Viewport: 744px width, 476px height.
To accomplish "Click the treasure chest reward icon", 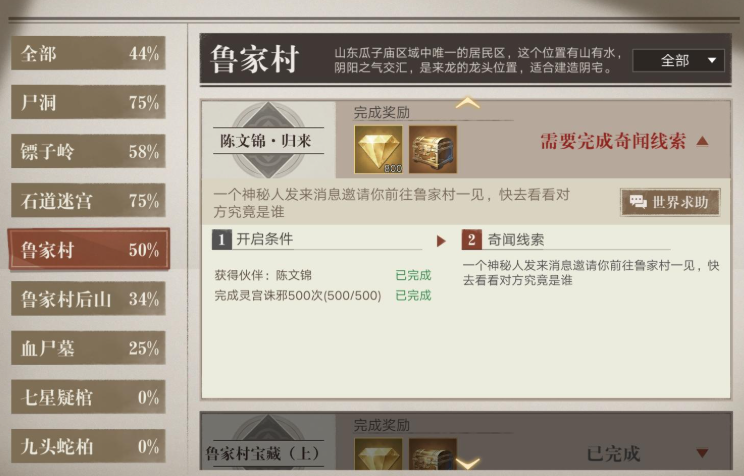I will 433,149.
